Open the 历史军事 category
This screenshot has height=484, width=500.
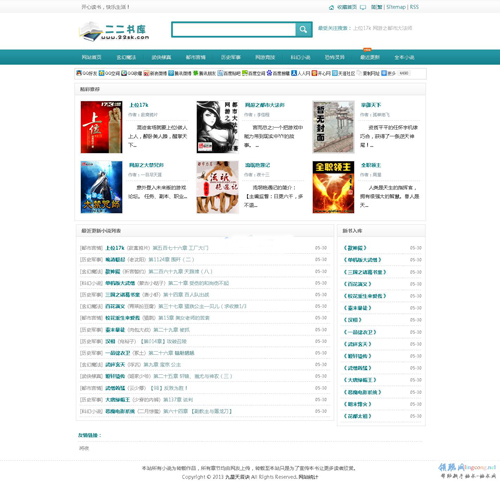(230, 57)
